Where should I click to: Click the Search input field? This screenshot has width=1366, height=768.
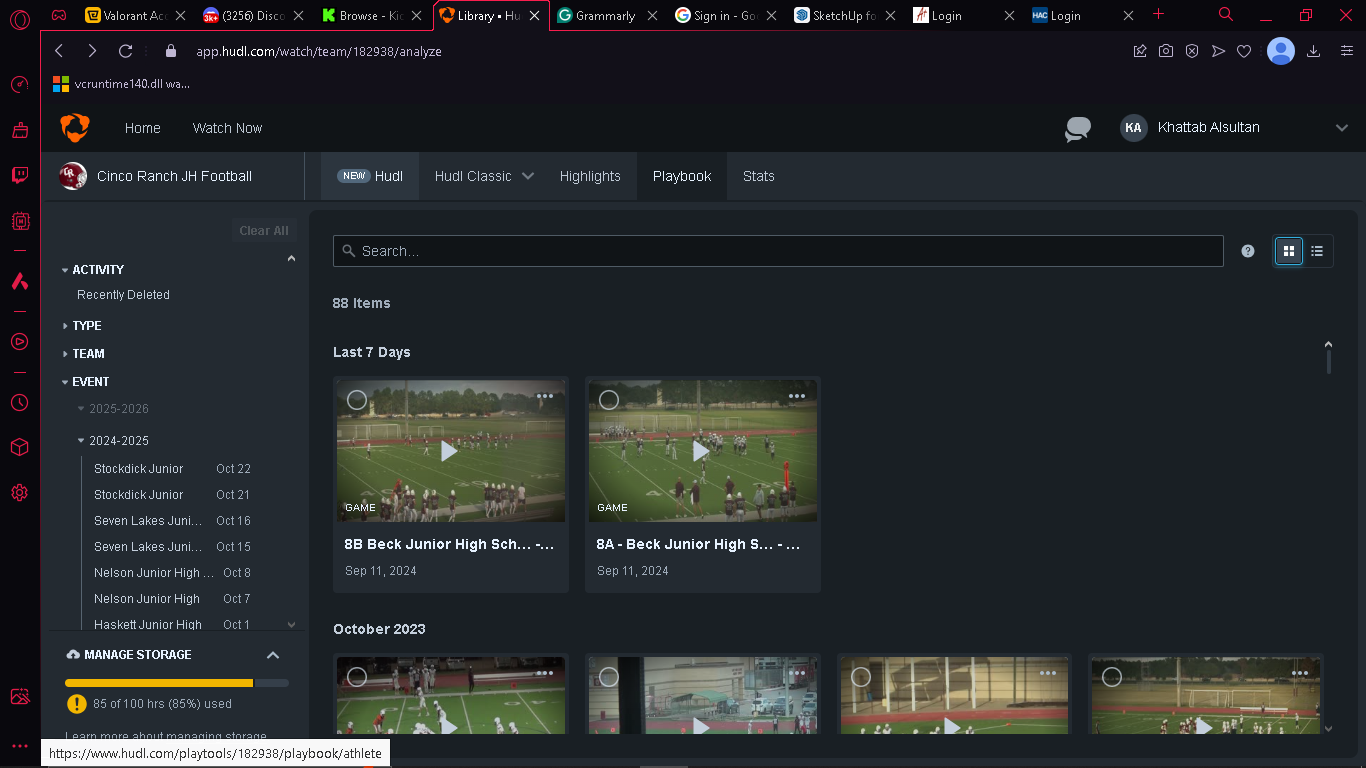pos(778,251)
